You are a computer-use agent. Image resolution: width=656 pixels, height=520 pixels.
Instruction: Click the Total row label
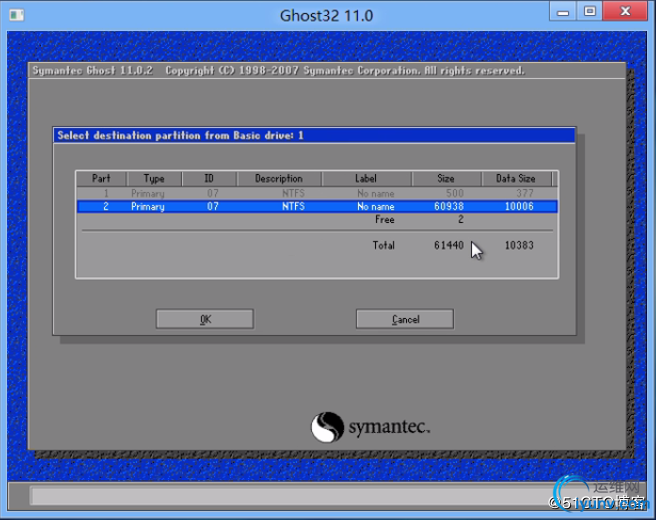coord(384,245)
